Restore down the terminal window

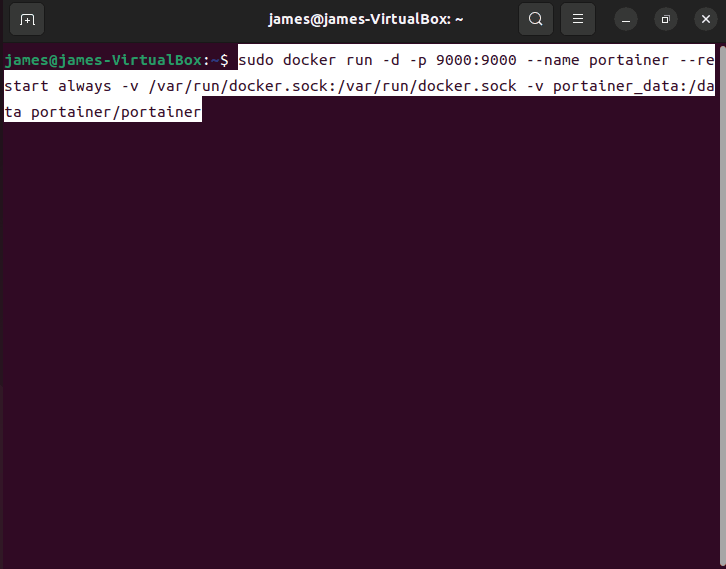coord(665,19)
